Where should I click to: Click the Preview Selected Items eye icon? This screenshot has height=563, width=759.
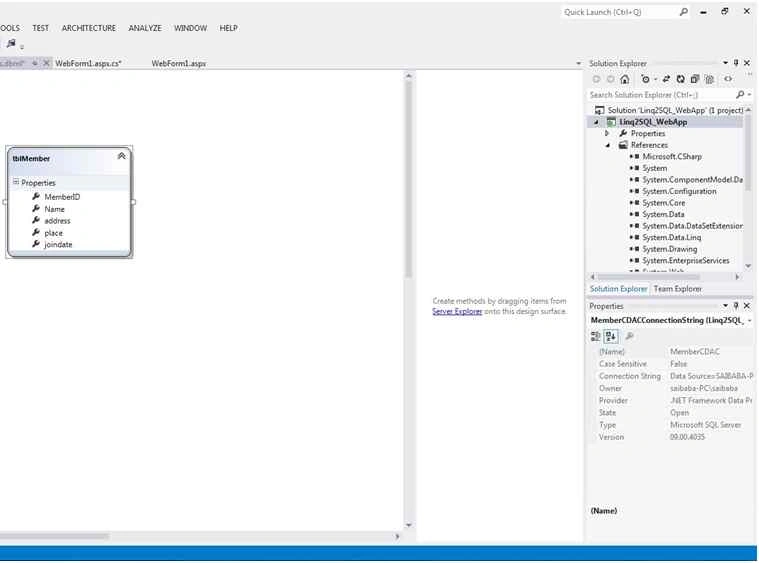(728, 79)
